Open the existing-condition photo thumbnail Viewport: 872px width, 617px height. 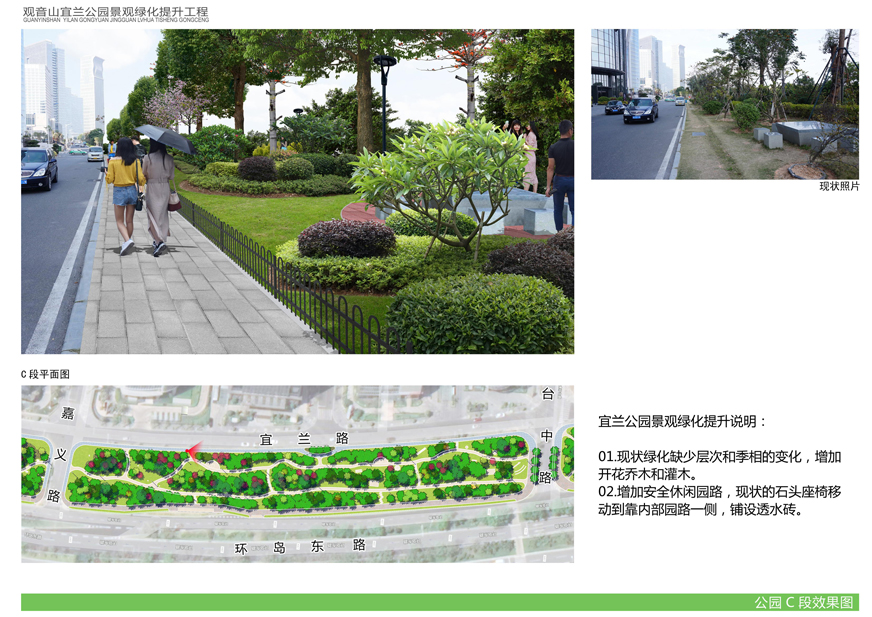tap(724, 104)
